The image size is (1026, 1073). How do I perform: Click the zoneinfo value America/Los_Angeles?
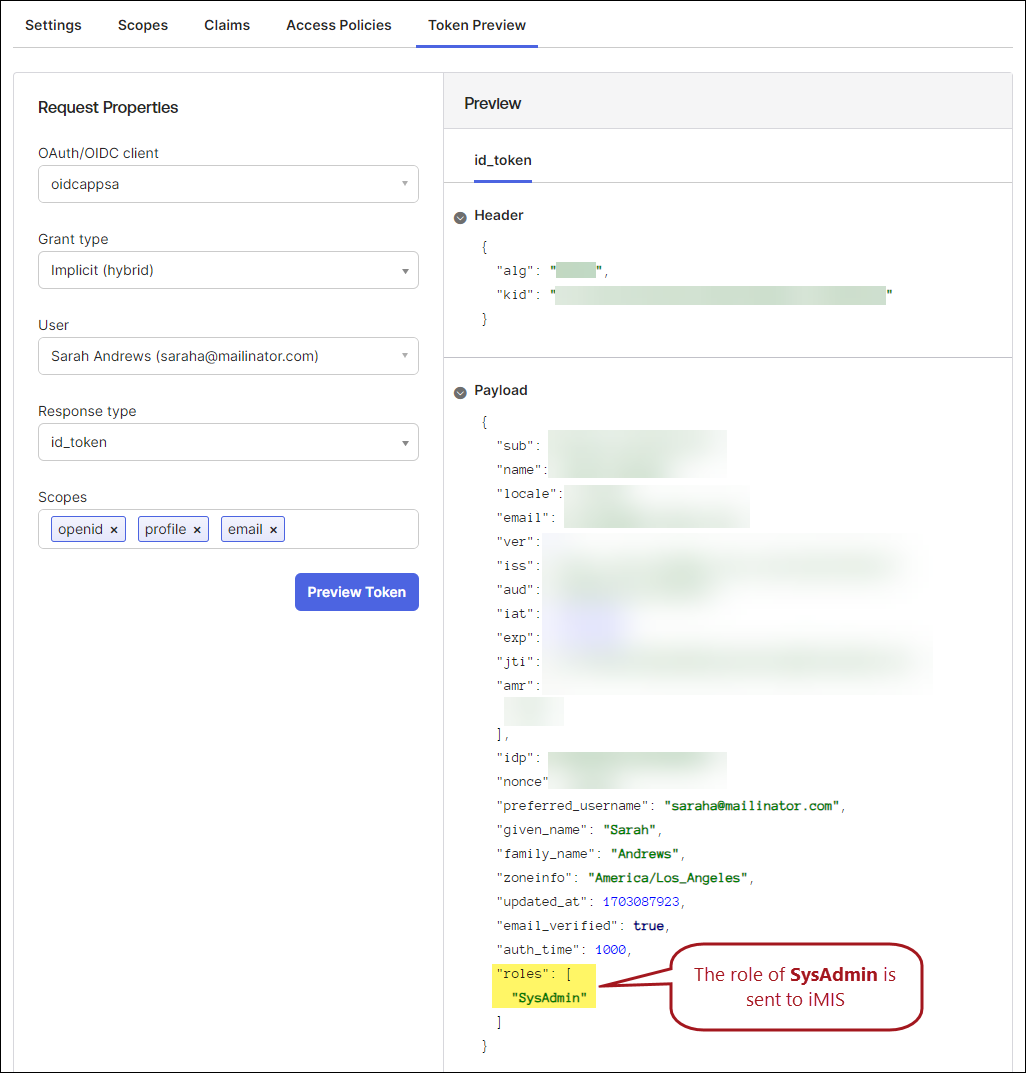point(667,878)
